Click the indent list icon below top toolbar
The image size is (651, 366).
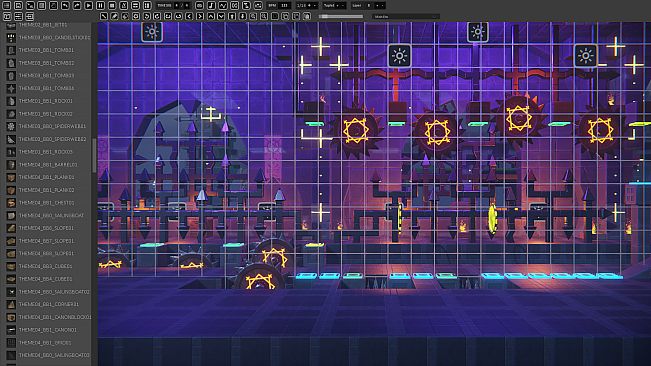[29, 16]
